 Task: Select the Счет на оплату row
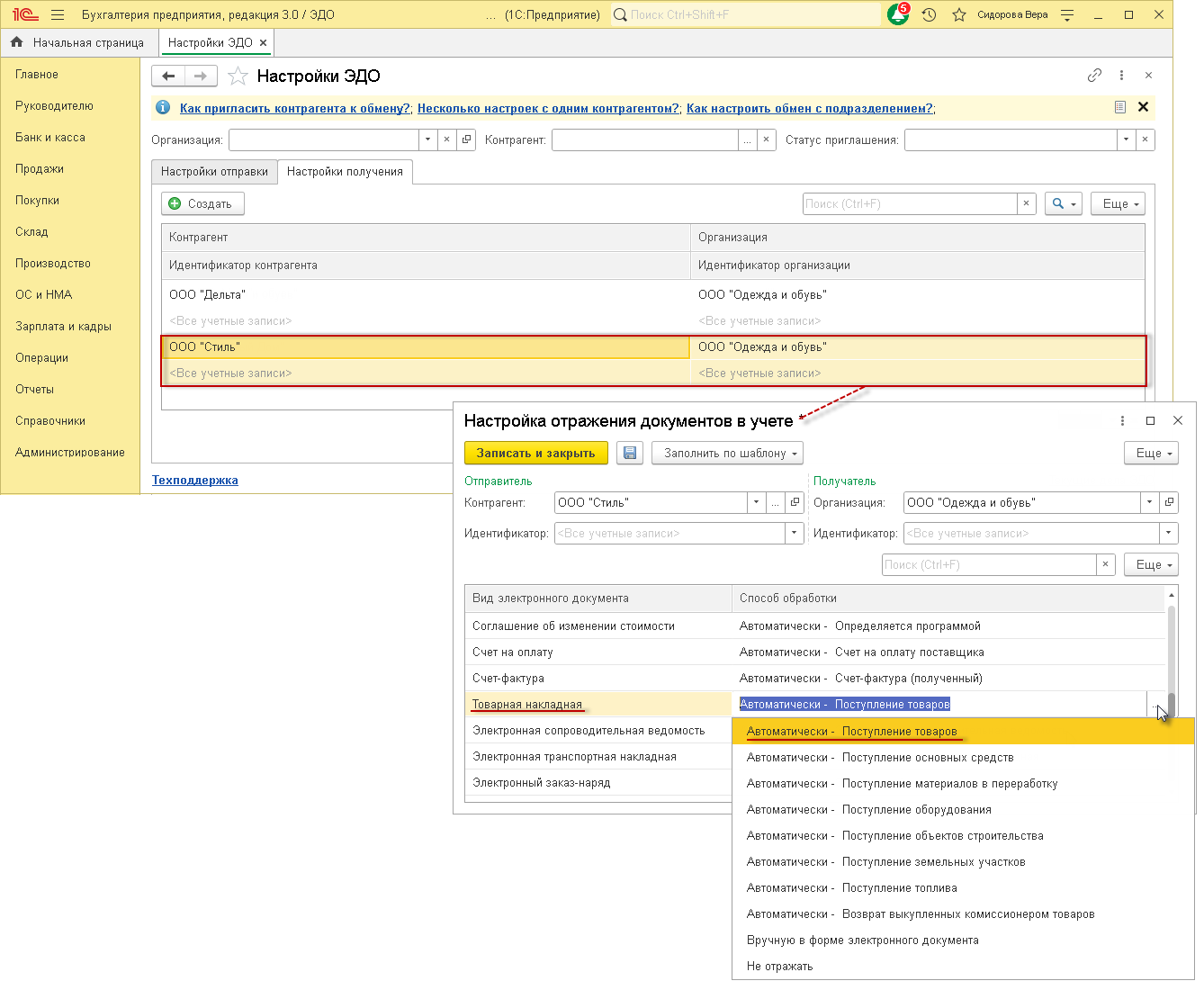point(814,652)
